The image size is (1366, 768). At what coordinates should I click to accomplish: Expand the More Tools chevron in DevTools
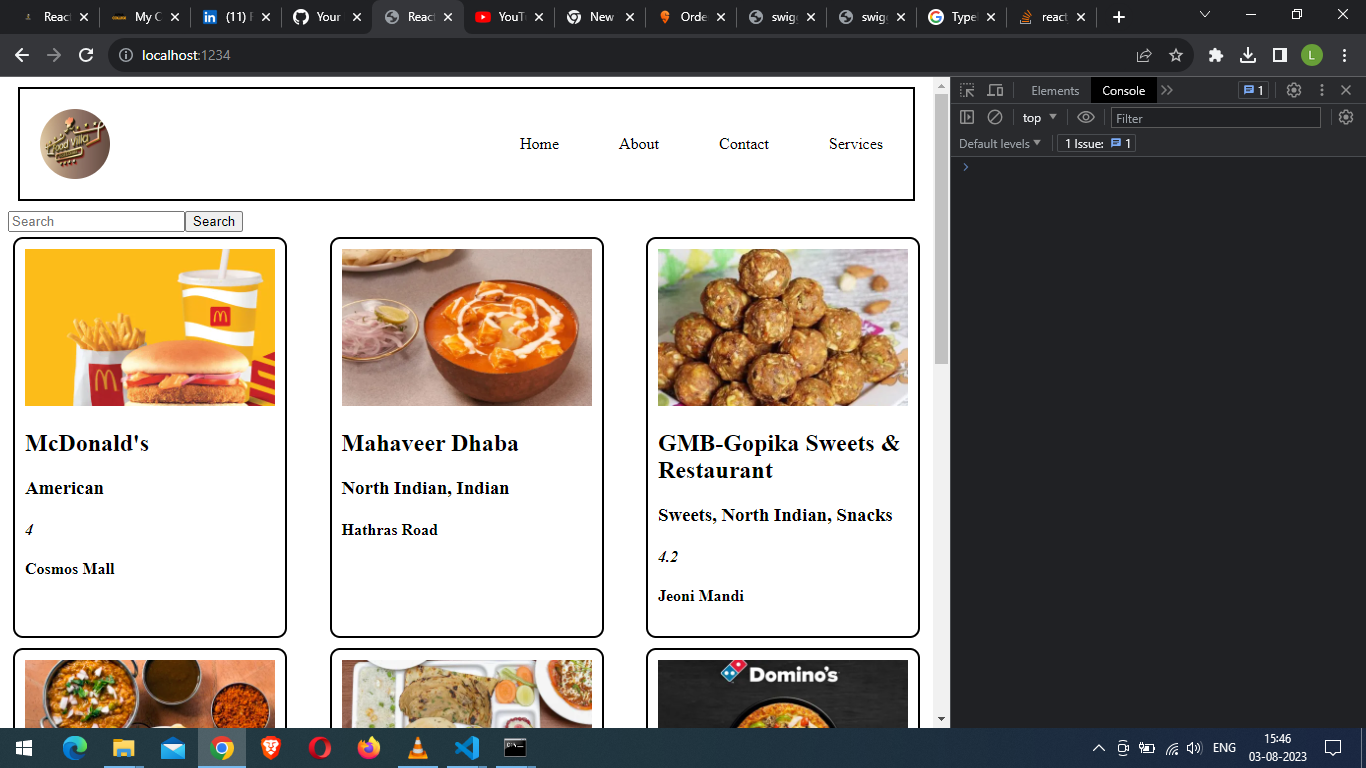point(1167,90)
